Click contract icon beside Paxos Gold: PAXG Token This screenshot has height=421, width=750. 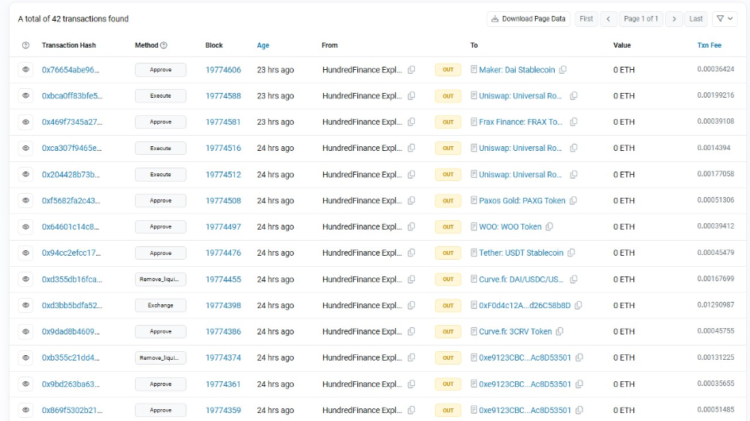click(474, 200)
